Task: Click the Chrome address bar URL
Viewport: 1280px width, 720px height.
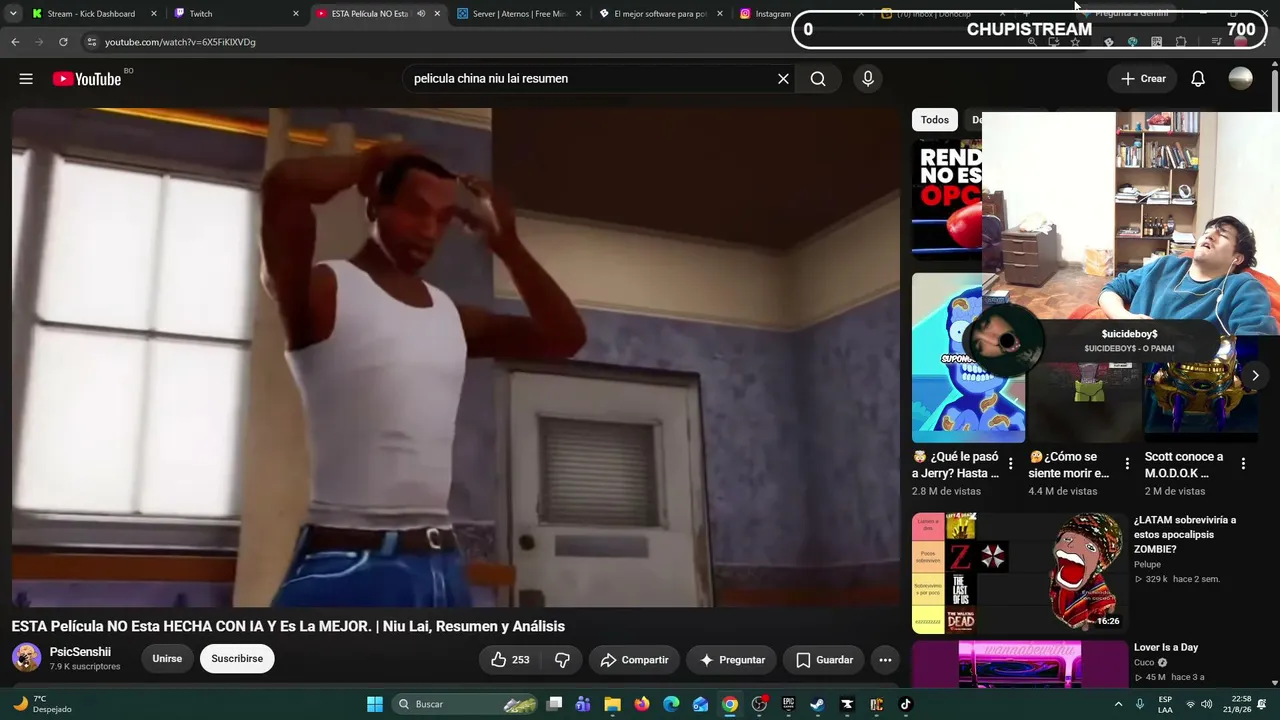Action: pos(180,42)
